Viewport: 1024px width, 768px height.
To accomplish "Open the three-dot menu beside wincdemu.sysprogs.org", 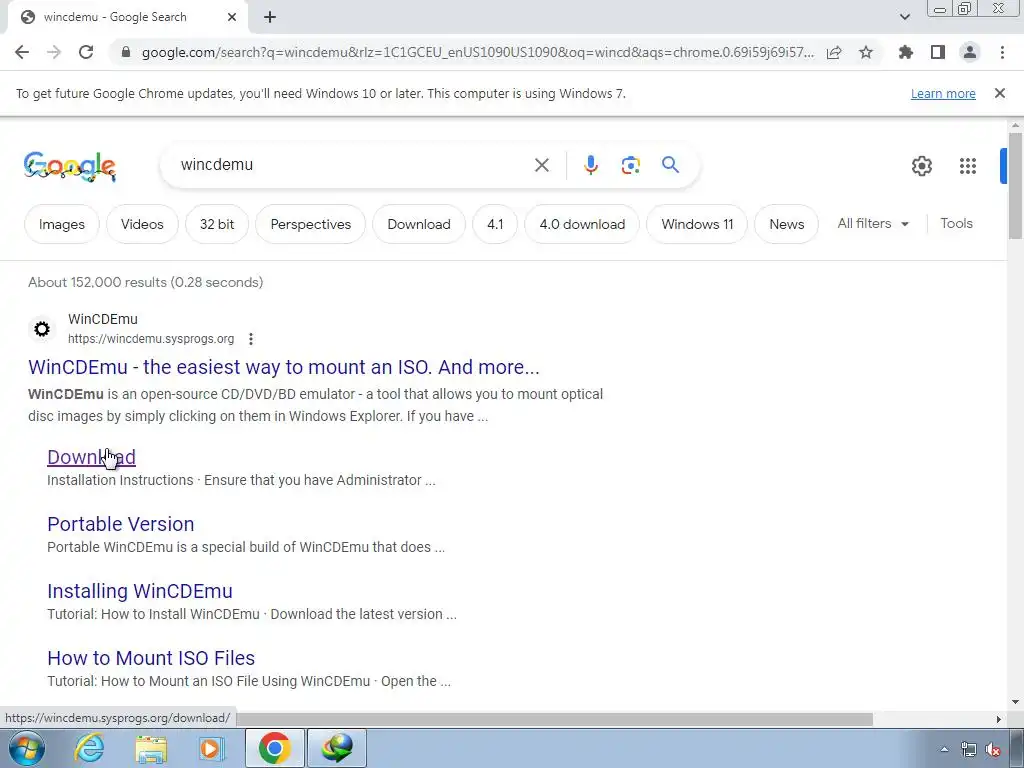I will (251, 338).
